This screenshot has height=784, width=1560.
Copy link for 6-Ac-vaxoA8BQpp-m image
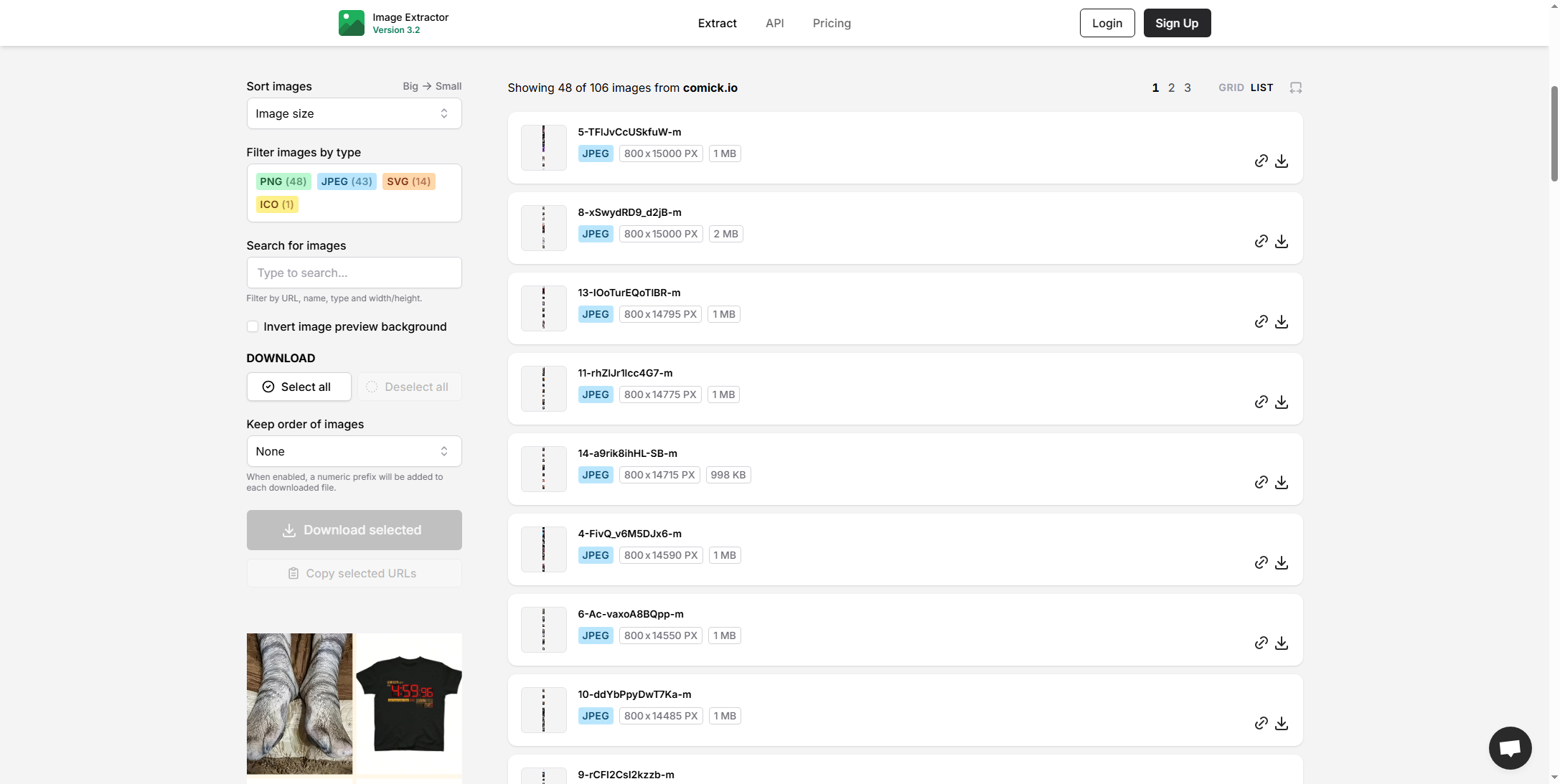(x=1261, y=643)
